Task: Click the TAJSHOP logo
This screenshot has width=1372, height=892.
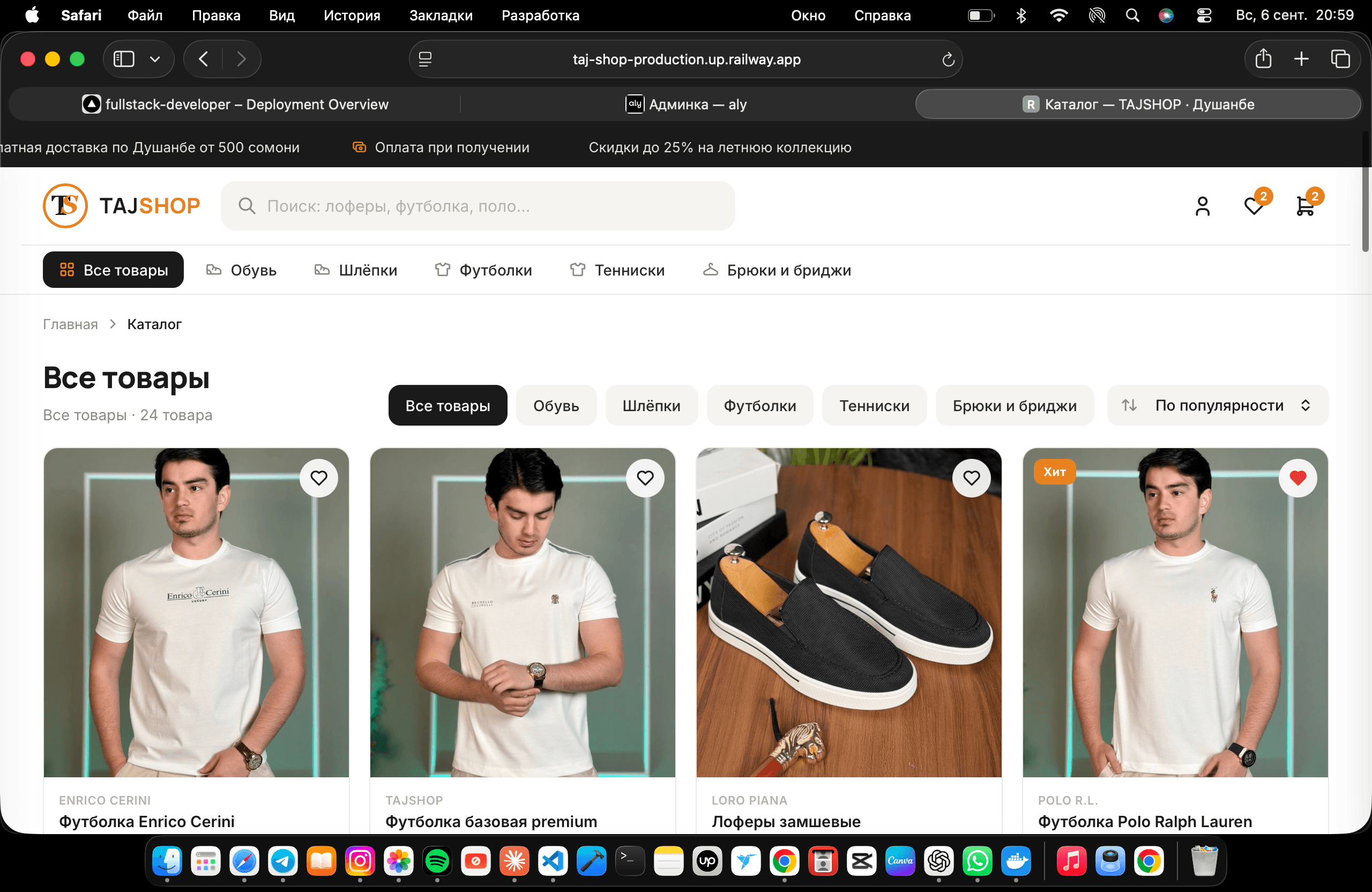Action: [x=122, y=206]
